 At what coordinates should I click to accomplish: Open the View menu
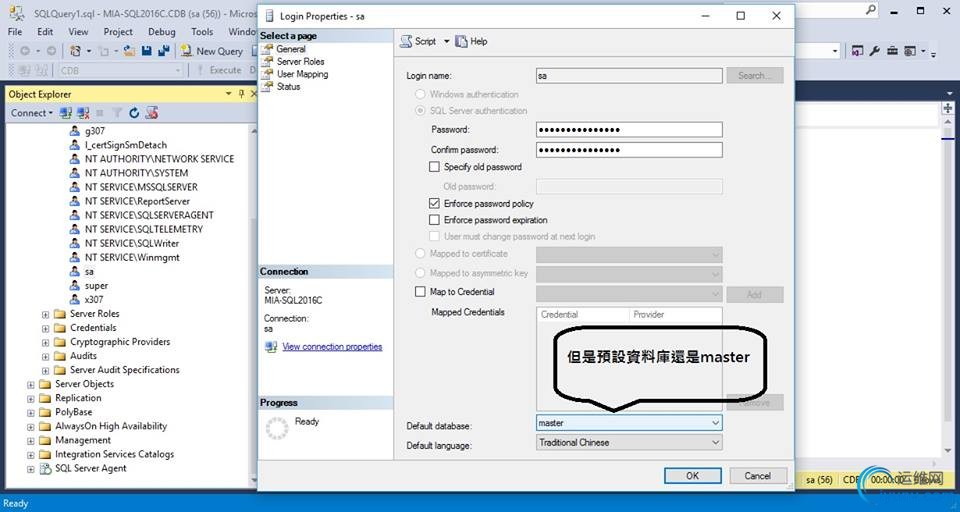pos(78,32)
